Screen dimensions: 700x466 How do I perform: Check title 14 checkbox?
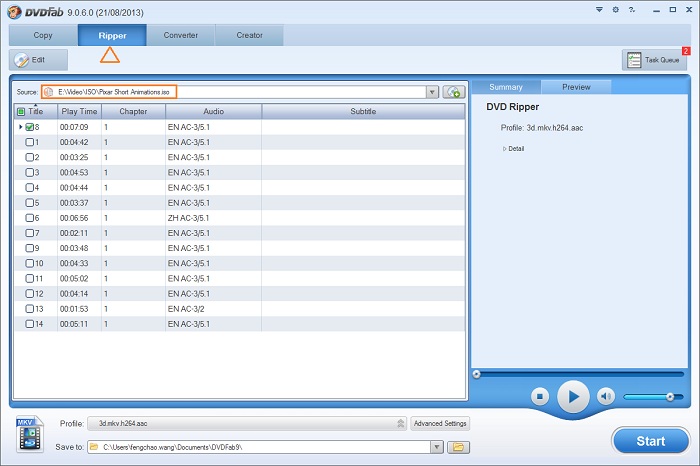click(x=29, y=324)
